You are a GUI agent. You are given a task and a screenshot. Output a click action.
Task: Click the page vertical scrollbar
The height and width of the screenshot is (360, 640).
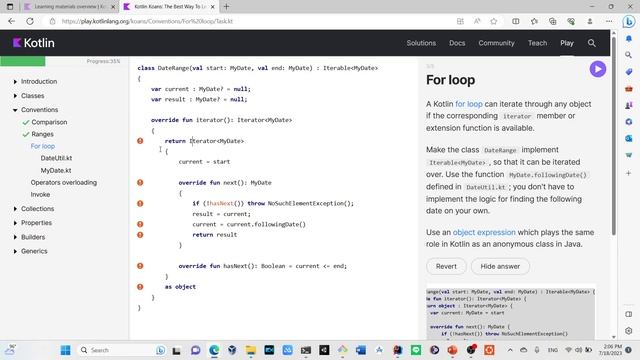click(x=613, y=136)
